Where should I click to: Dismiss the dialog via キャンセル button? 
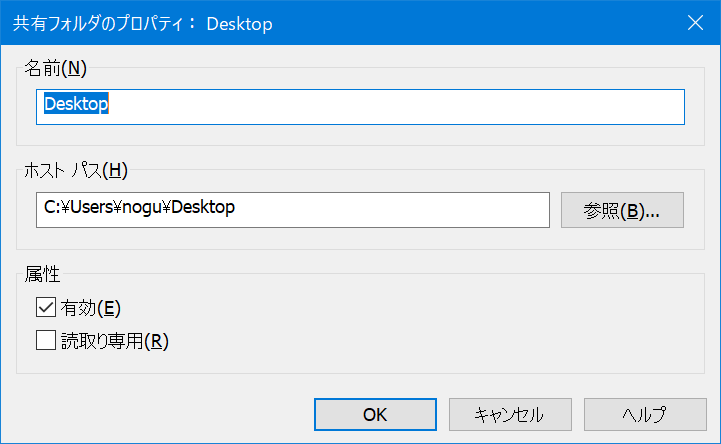(510, 415)
